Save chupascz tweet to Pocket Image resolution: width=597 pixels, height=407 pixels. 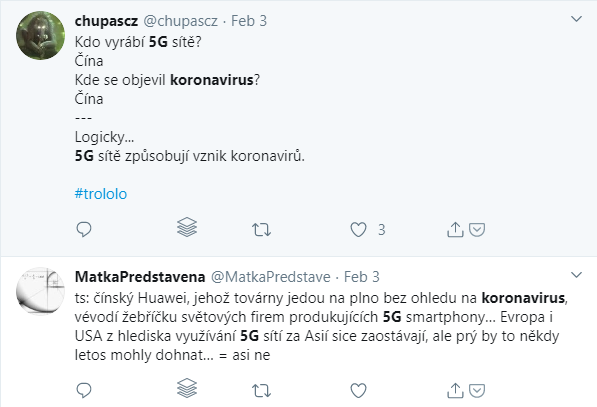(477, 230)
